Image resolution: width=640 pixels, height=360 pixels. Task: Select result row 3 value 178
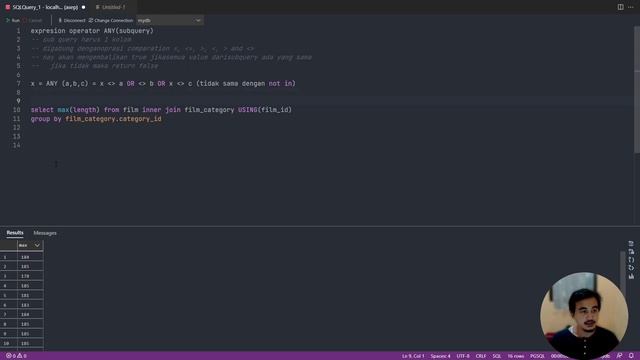tap(30, 276)
